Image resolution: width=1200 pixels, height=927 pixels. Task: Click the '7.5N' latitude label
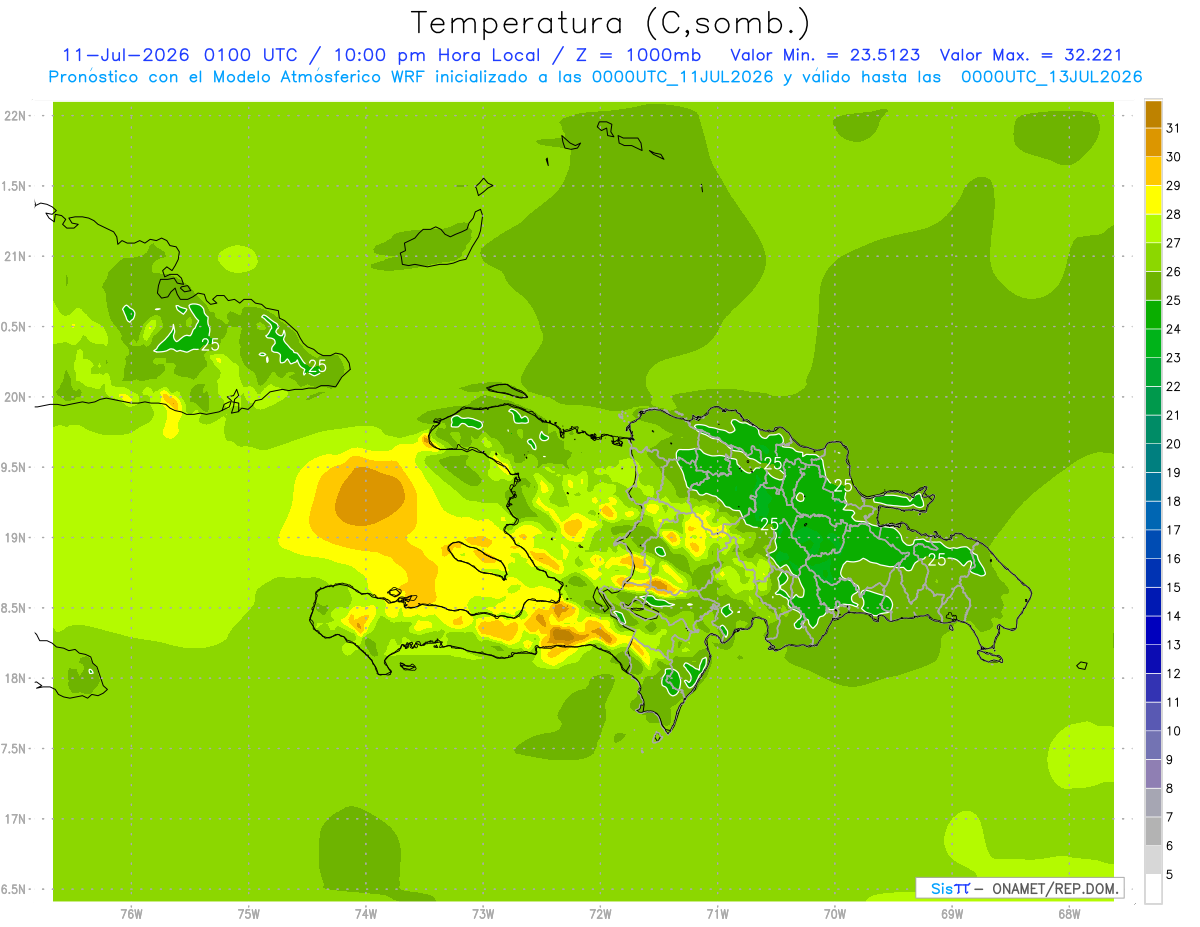(15, 749)
